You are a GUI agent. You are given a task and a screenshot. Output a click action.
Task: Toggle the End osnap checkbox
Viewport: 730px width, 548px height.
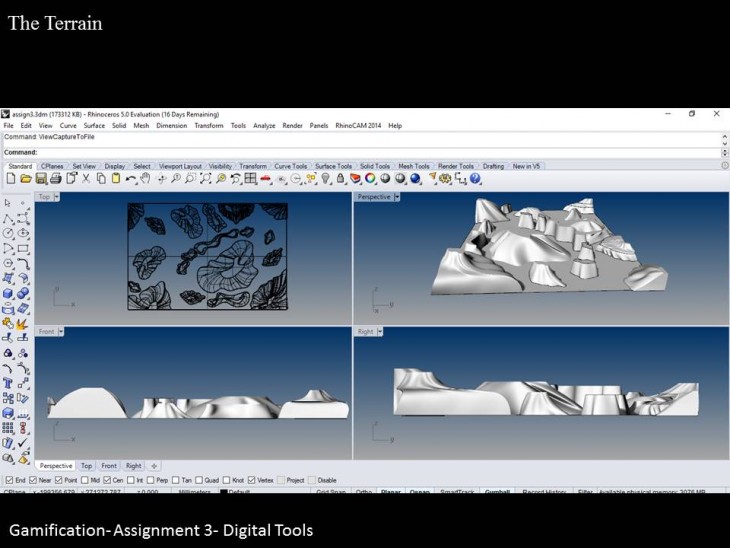(x=8, y=480)
